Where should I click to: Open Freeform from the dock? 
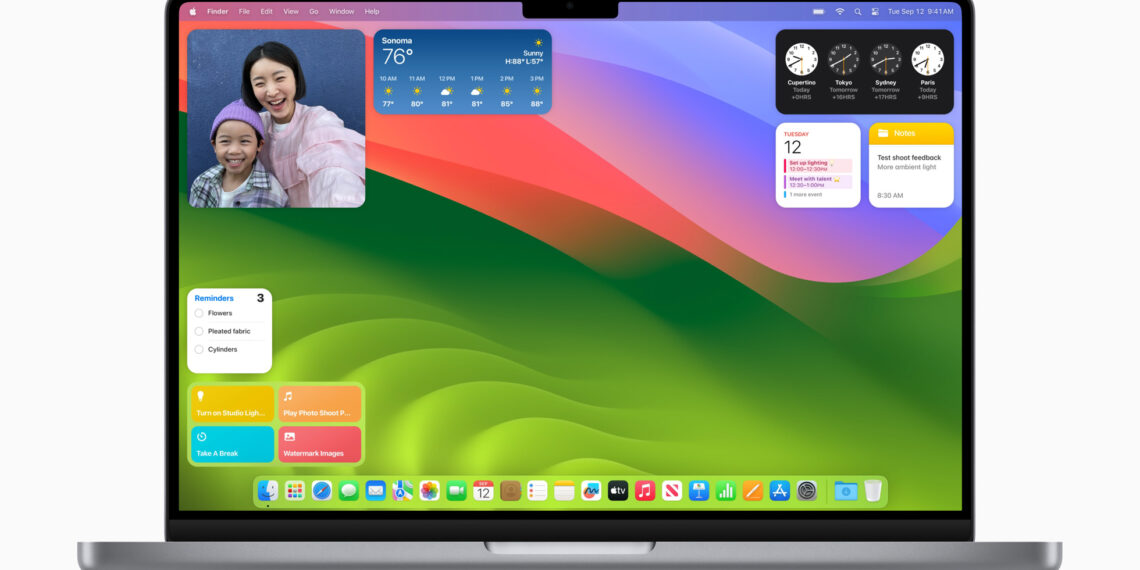591,490
